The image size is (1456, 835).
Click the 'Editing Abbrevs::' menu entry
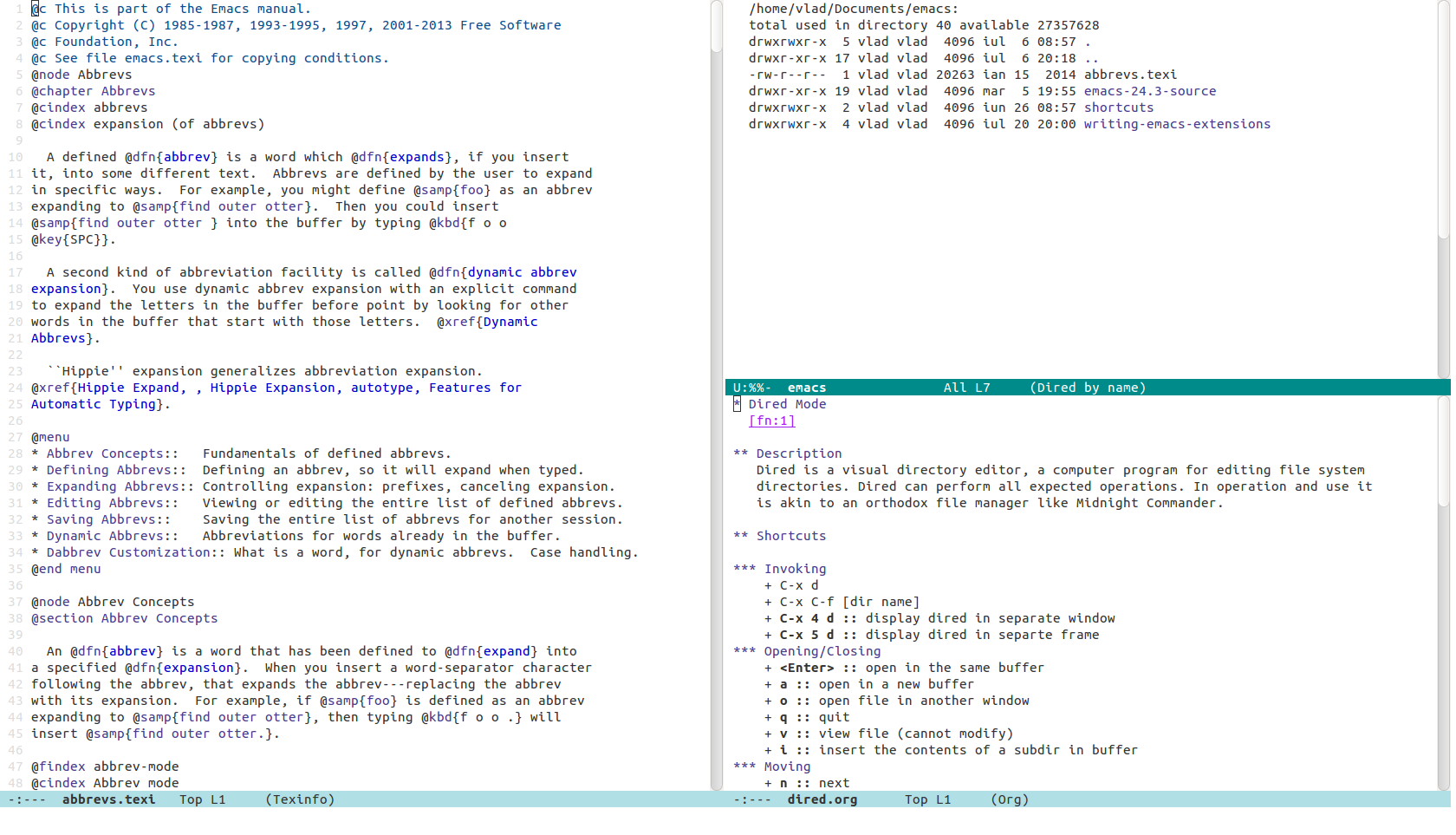[112, 503]
